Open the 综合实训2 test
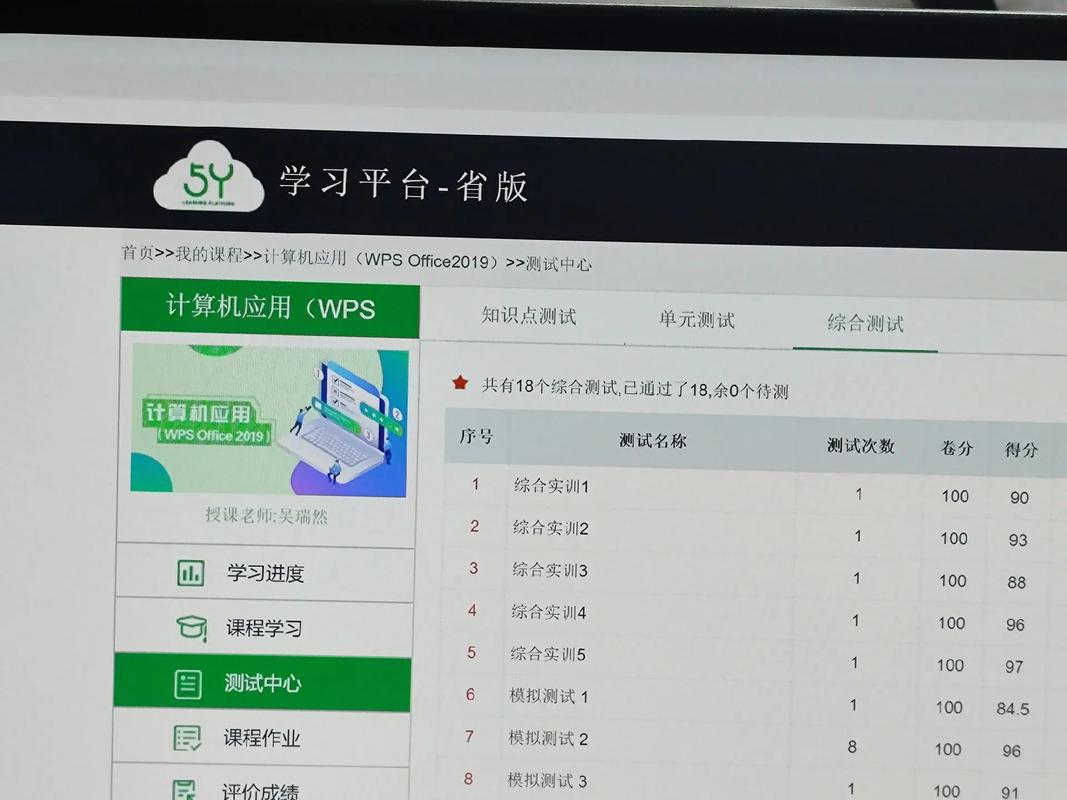Screen dimensions: 1067x800 coord(551,528)
